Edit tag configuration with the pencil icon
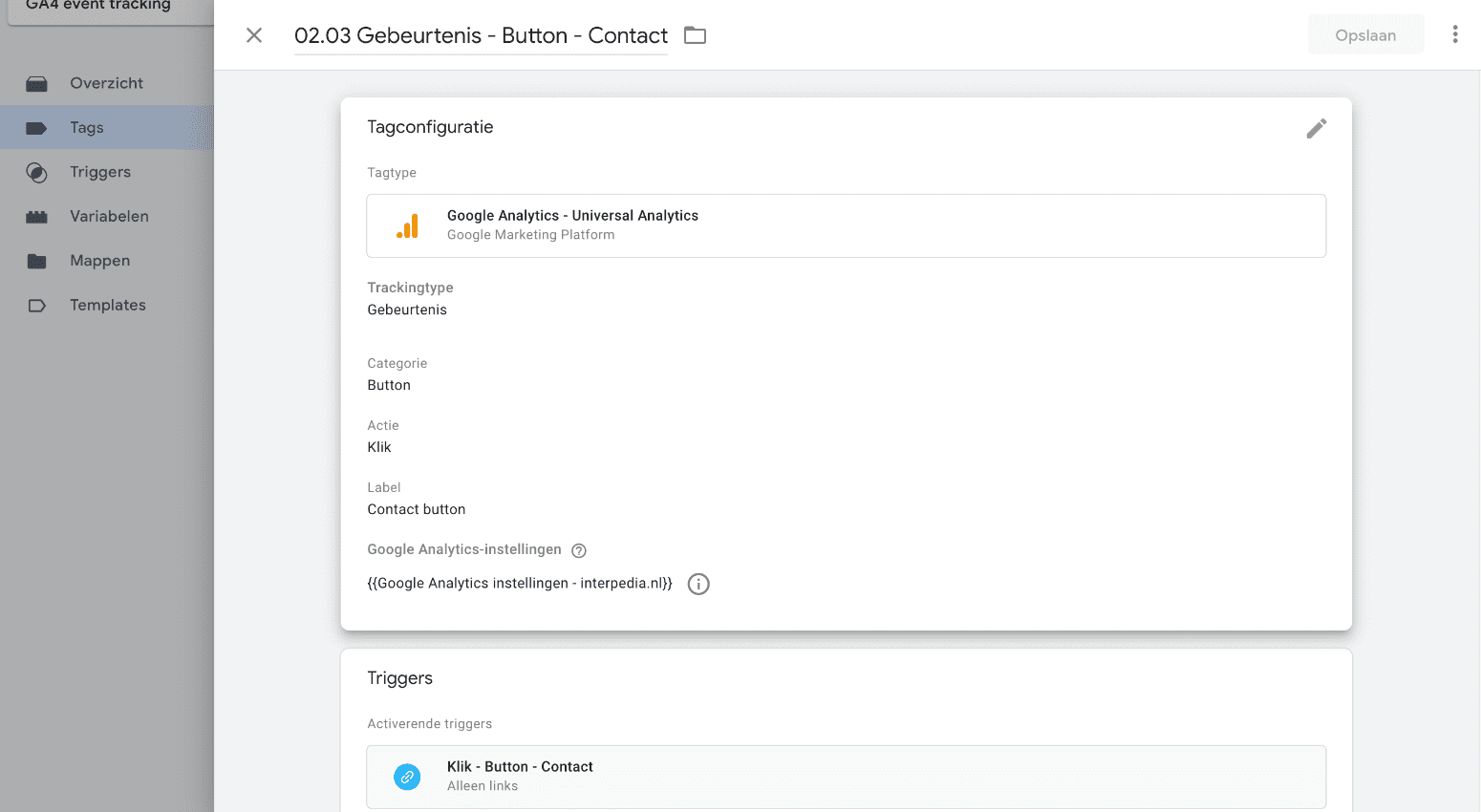Viewport: 1481px width, 812px height. click(1317, 128)
